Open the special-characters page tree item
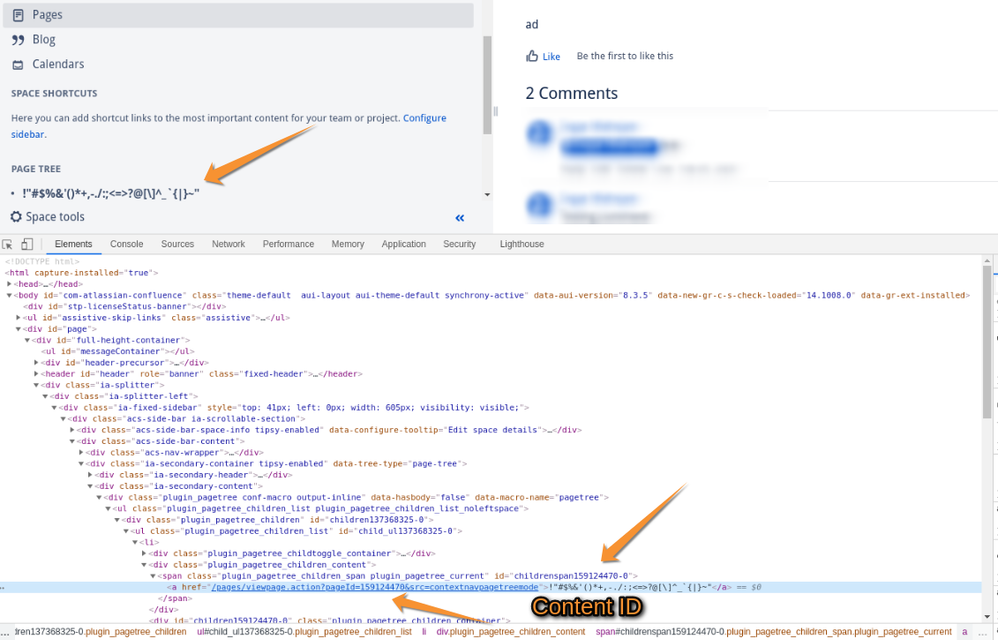Screen dimensions: 998x640 point(111,193)
